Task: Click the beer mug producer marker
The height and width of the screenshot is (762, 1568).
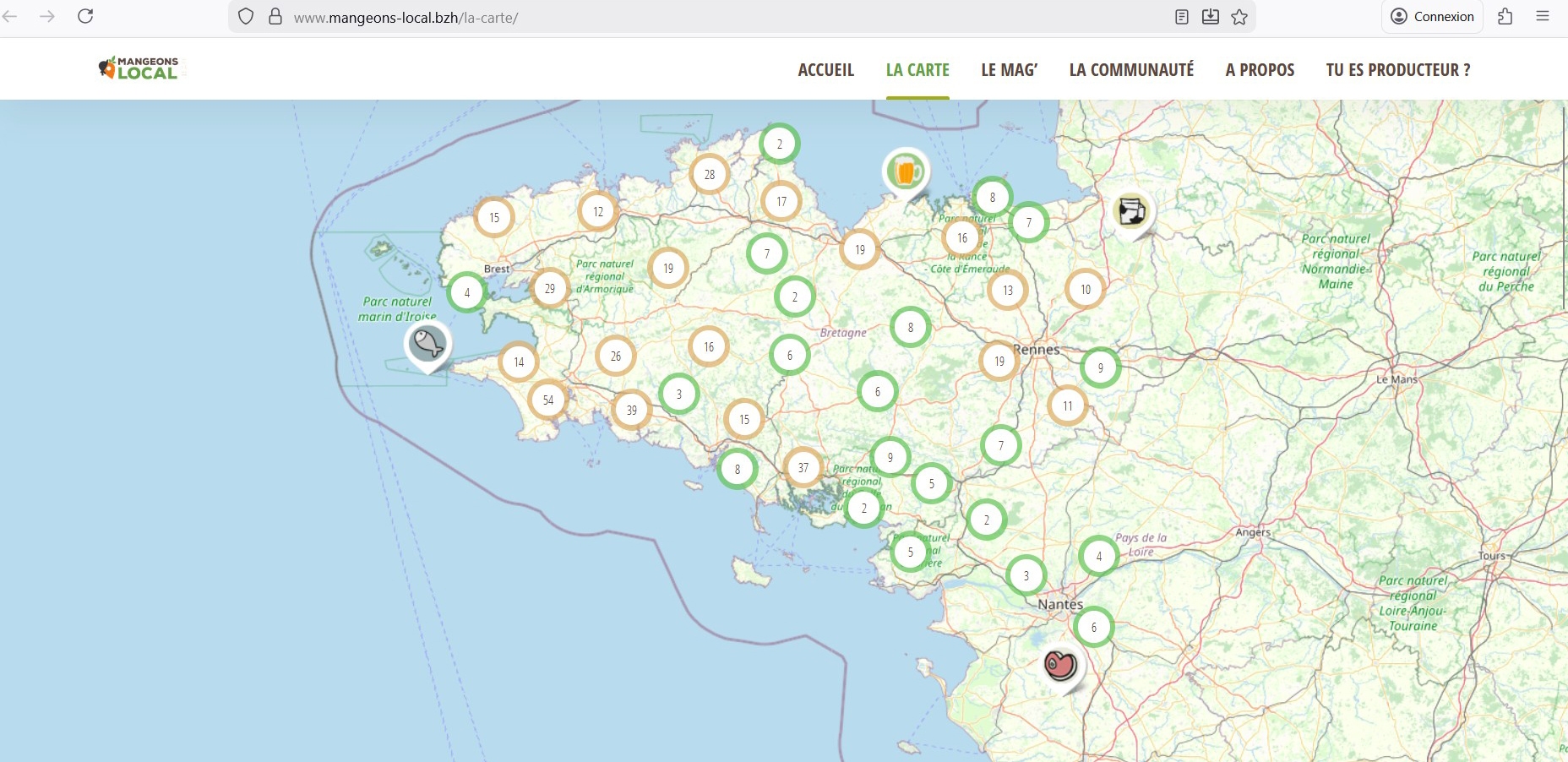Action: pyautogui.click(x=906, y=172)
